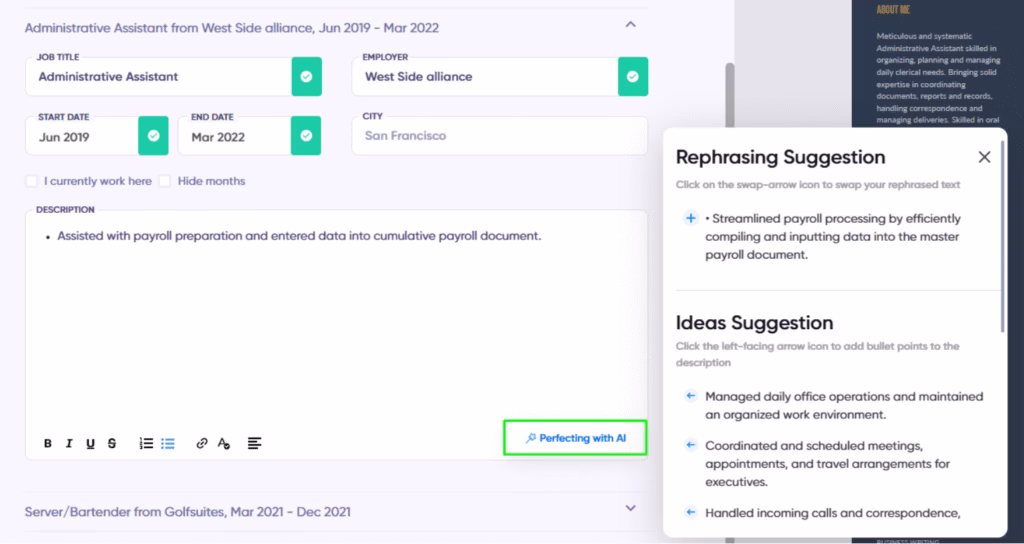Toggle bold formatting in description toolbar
Image resolution: width=1024 pixels, height=544 pixels.
tap(48, 443)
